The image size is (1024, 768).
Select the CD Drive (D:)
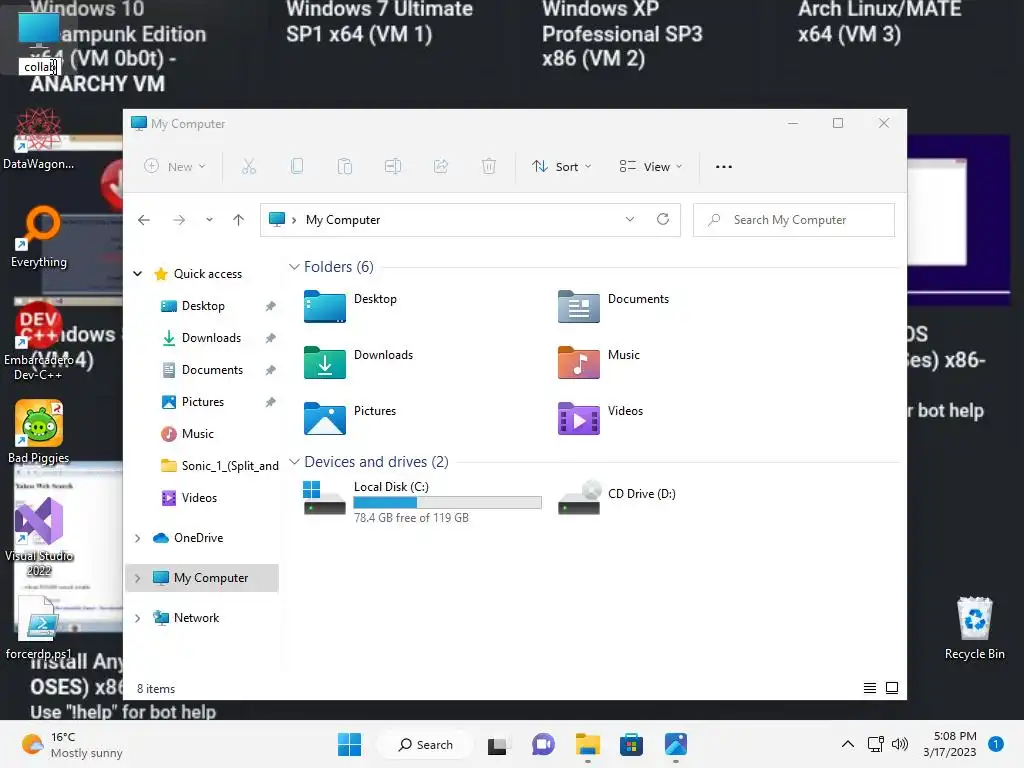[x=618, y=496]
